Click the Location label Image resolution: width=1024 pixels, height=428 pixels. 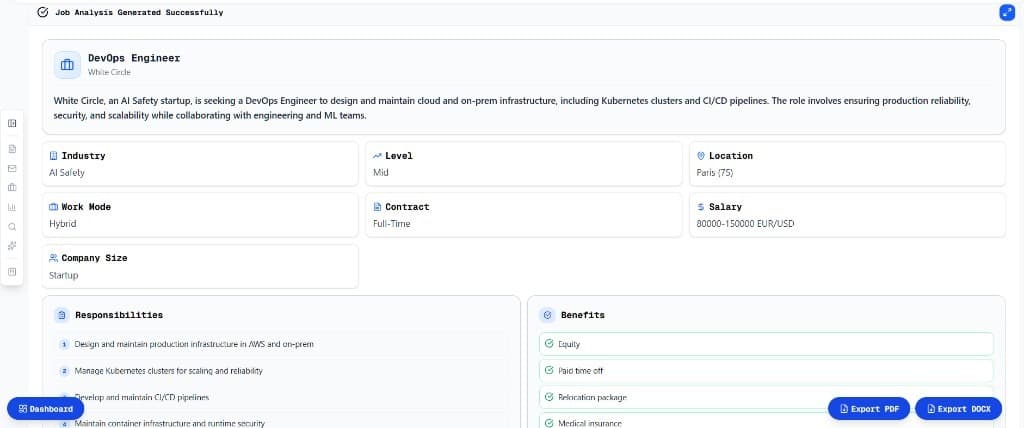(731, 156)
